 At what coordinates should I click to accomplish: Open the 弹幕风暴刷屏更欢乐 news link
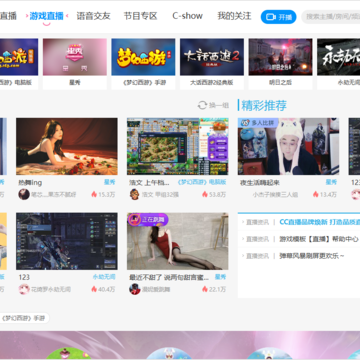(312, 256)
